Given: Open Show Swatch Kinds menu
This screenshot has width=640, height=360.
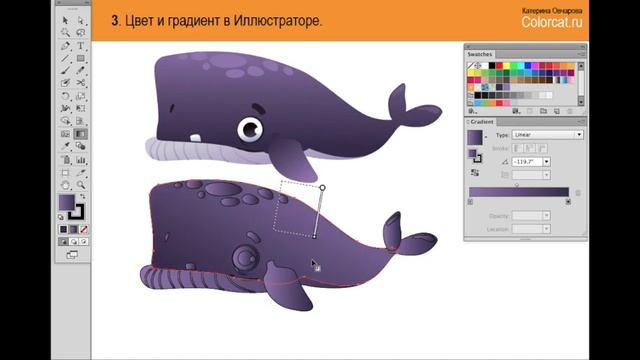Looking at the screenshot, I should 516,111.
